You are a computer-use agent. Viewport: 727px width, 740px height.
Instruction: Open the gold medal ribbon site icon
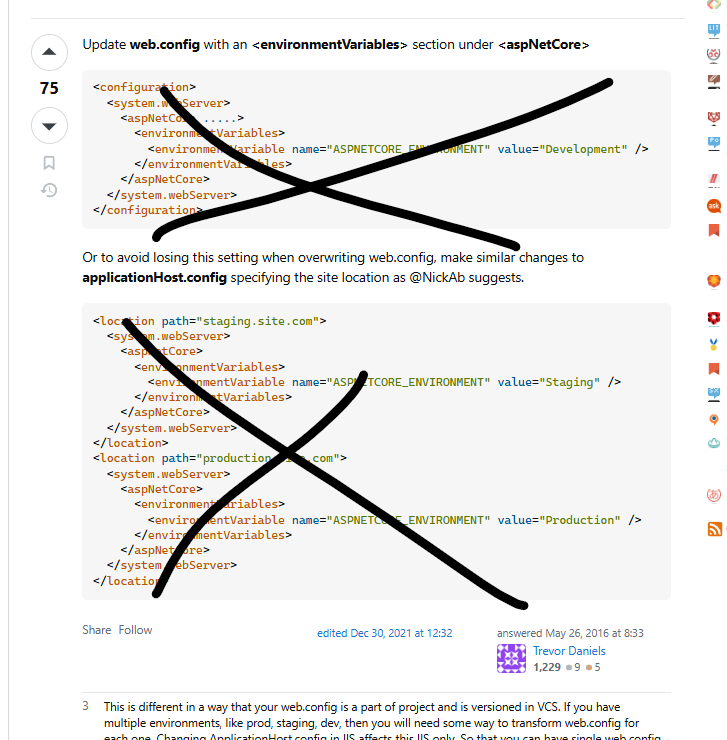pyautogui.click(x=714, y=344)
